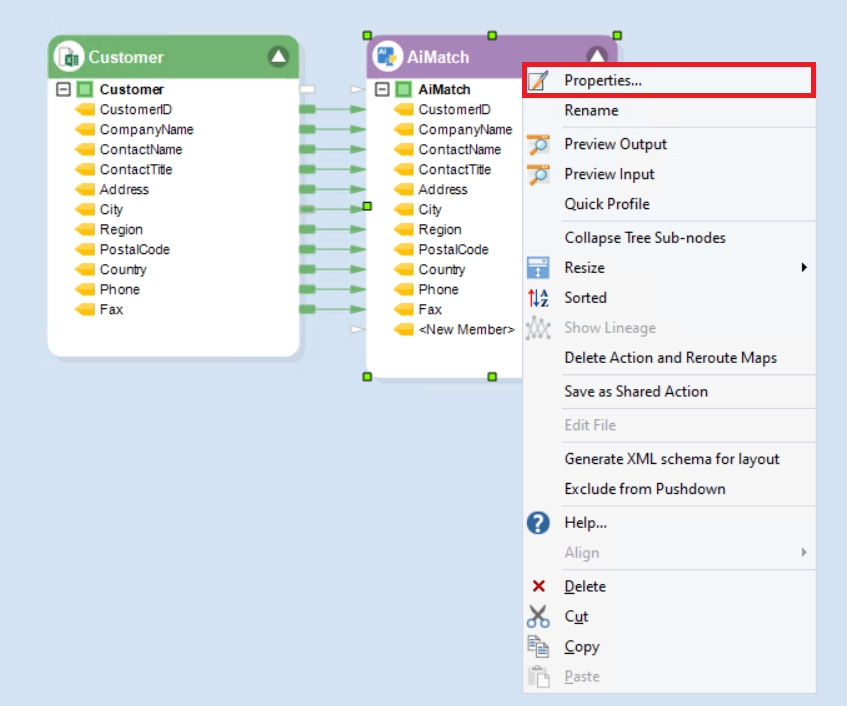Screen dimensions: 847x706
Task: Click the <New Member> row in AiMatch
Action: pyautogui.click(x=466, y=330)
